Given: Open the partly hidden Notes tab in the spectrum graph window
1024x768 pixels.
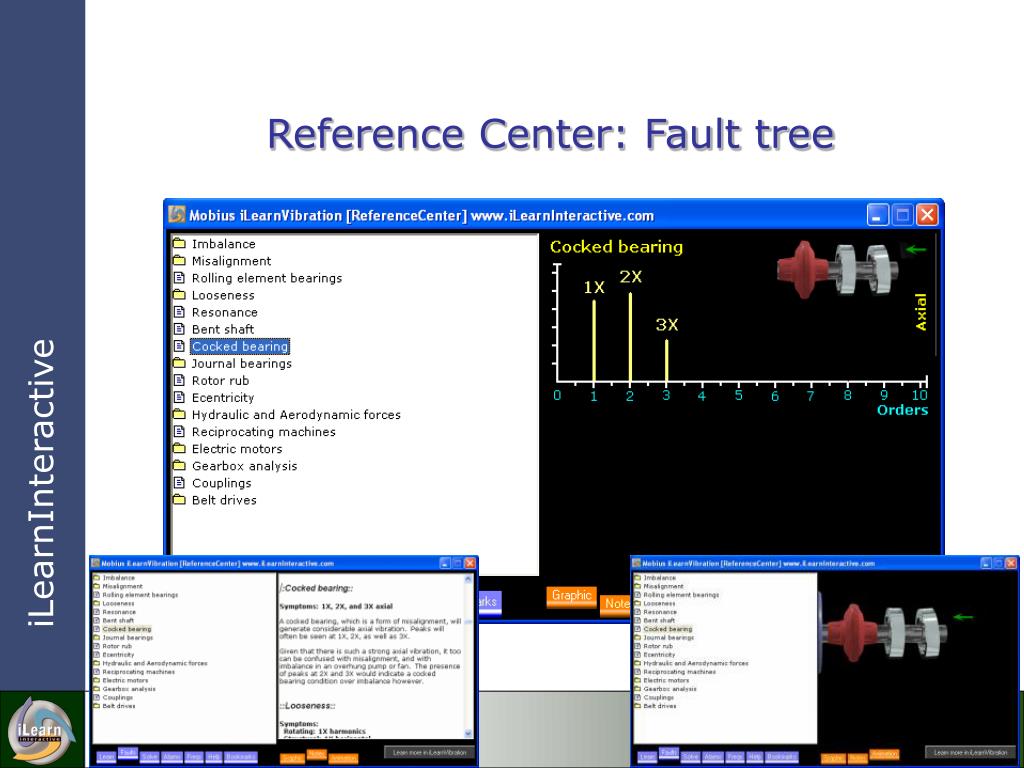Looking at the screenshot, I should pyautogui.click(x=615, y=604).
